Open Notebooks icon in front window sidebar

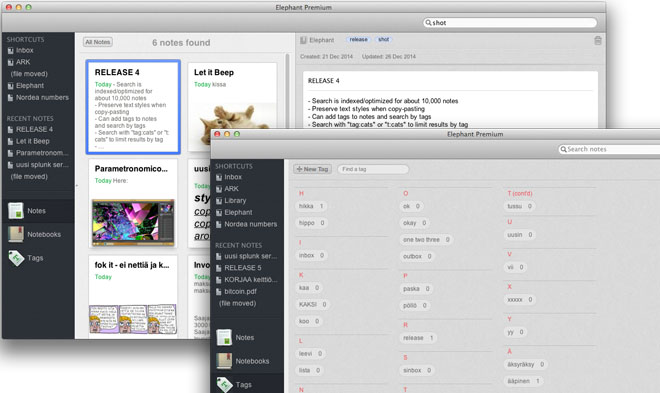(224, 361)
